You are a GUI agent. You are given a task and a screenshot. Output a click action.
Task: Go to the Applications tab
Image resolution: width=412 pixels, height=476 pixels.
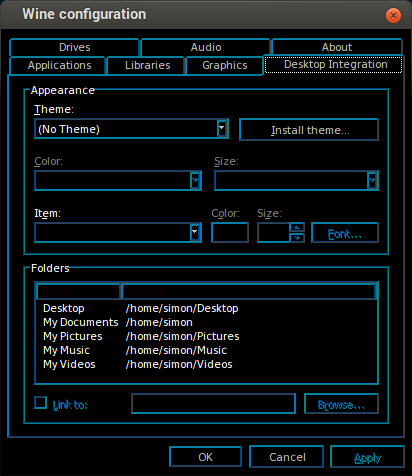click(x=59, y=66)
